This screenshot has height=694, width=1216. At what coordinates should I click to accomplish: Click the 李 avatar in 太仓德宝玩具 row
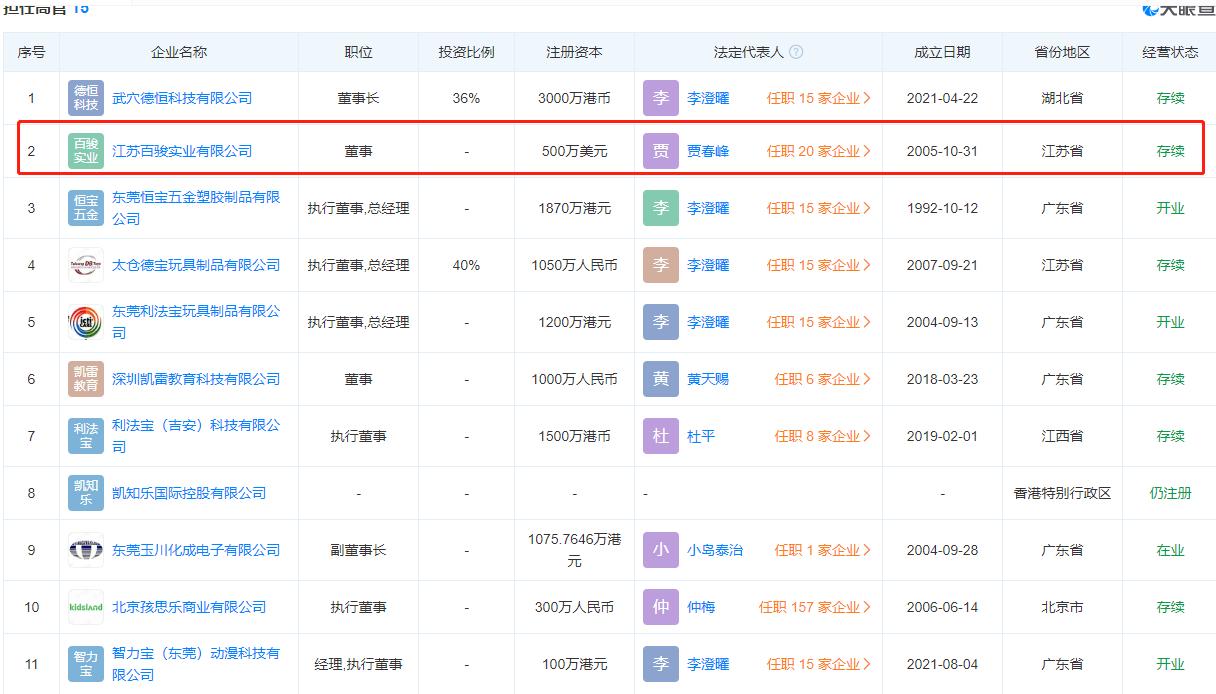pos(660,265)
